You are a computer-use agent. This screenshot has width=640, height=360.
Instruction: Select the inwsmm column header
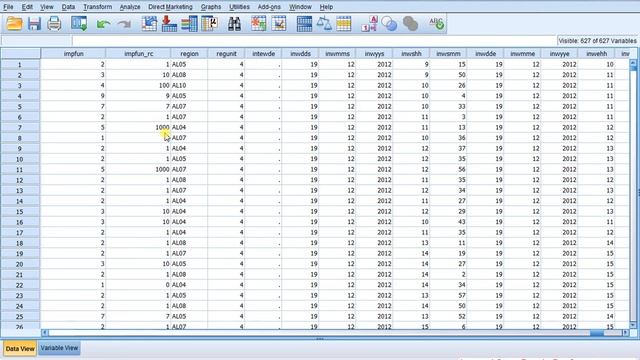(448, 53)
